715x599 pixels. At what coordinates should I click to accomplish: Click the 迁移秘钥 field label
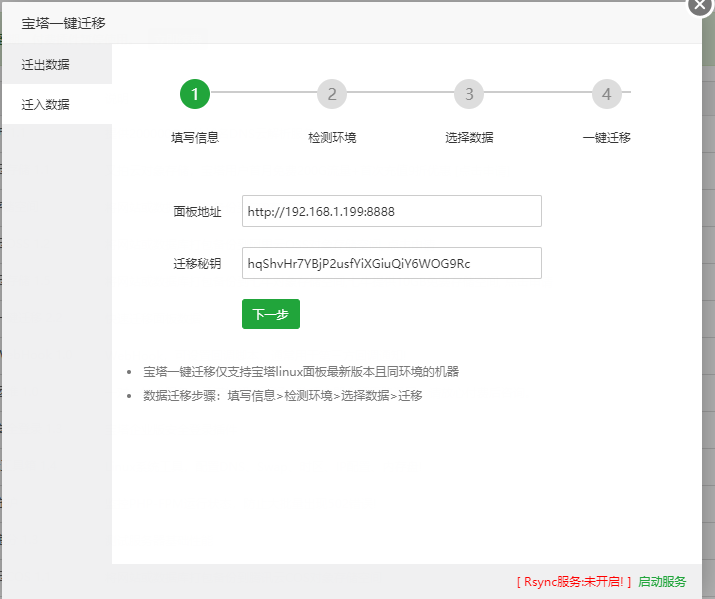click(197, 263)
